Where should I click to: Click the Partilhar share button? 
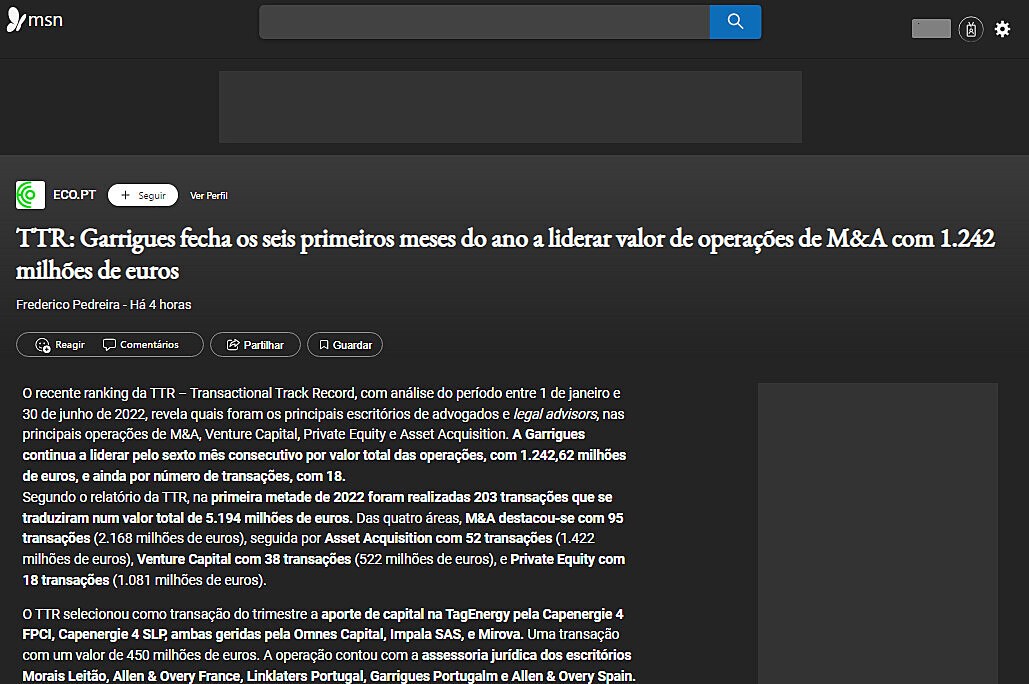pos(255,345)
